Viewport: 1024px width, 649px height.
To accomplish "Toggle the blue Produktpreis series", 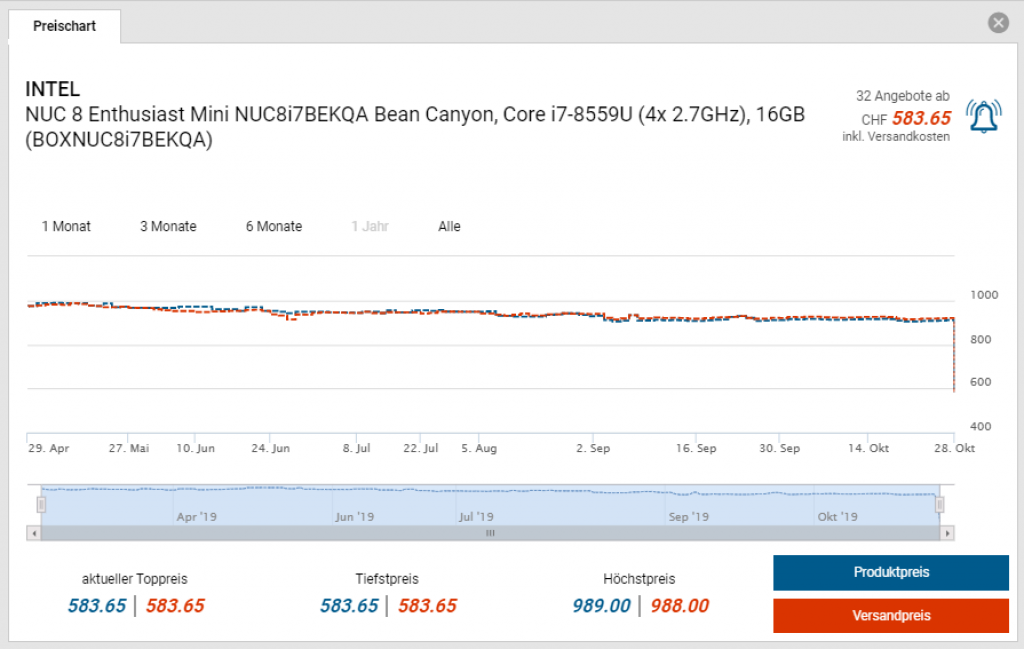I will pyautogui.click(x=890, y=572).
